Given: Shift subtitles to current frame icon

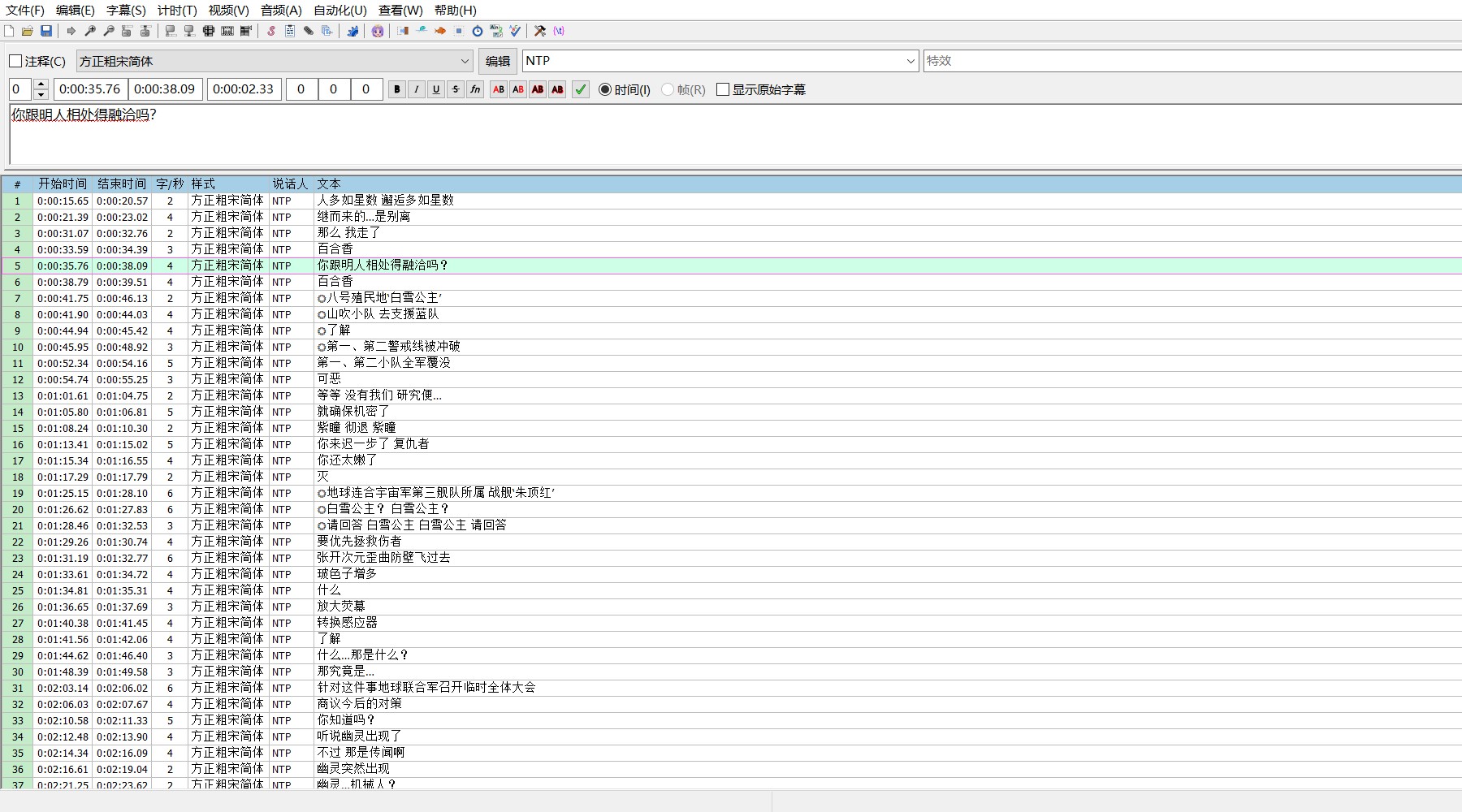Looking at the screenshot, I should click(246, 31).
